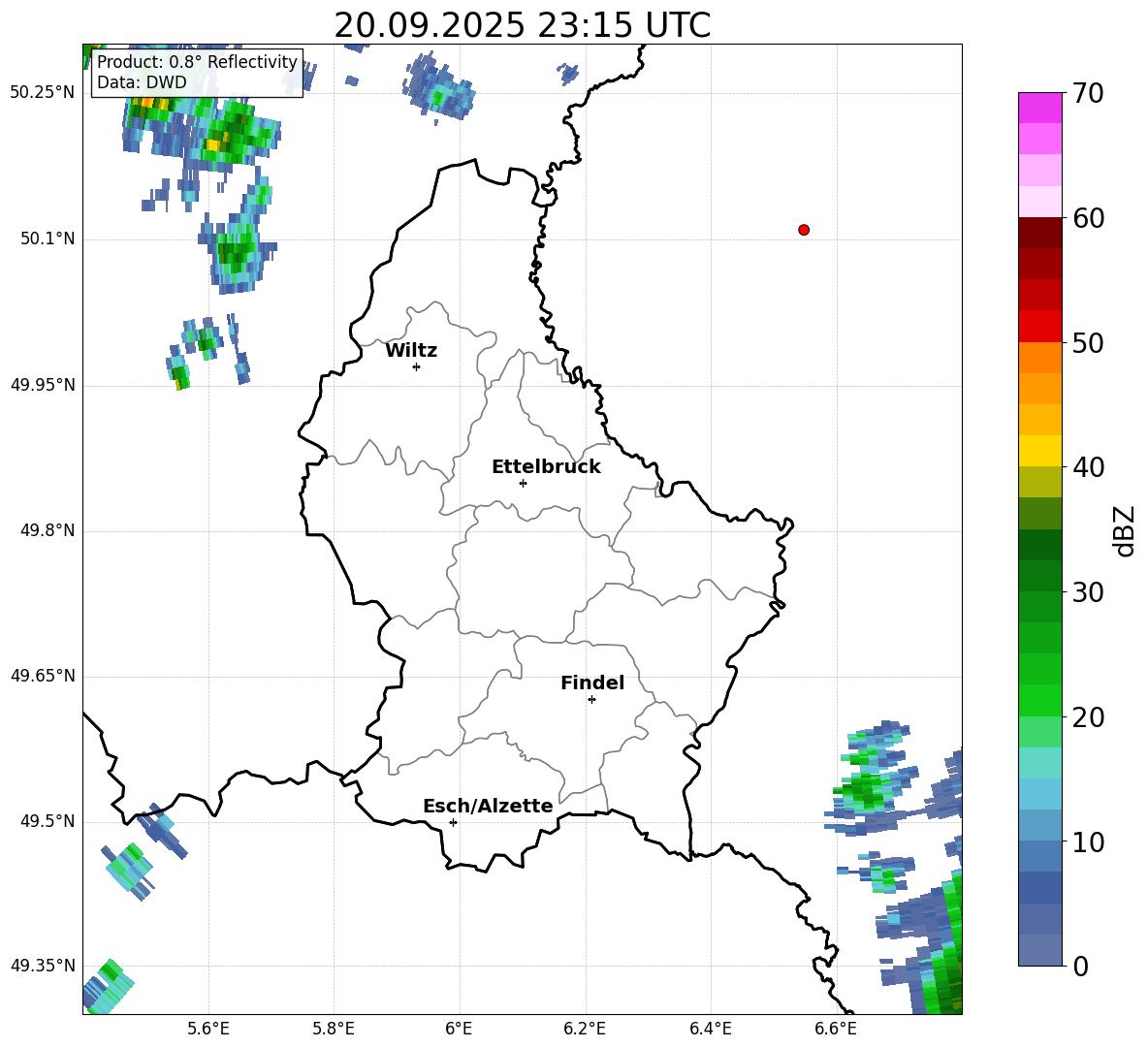The width and height of the screenshot is (1148, 1048).
Task: Click the 50.1°N latitude label
Action: [x=48, y=239]
